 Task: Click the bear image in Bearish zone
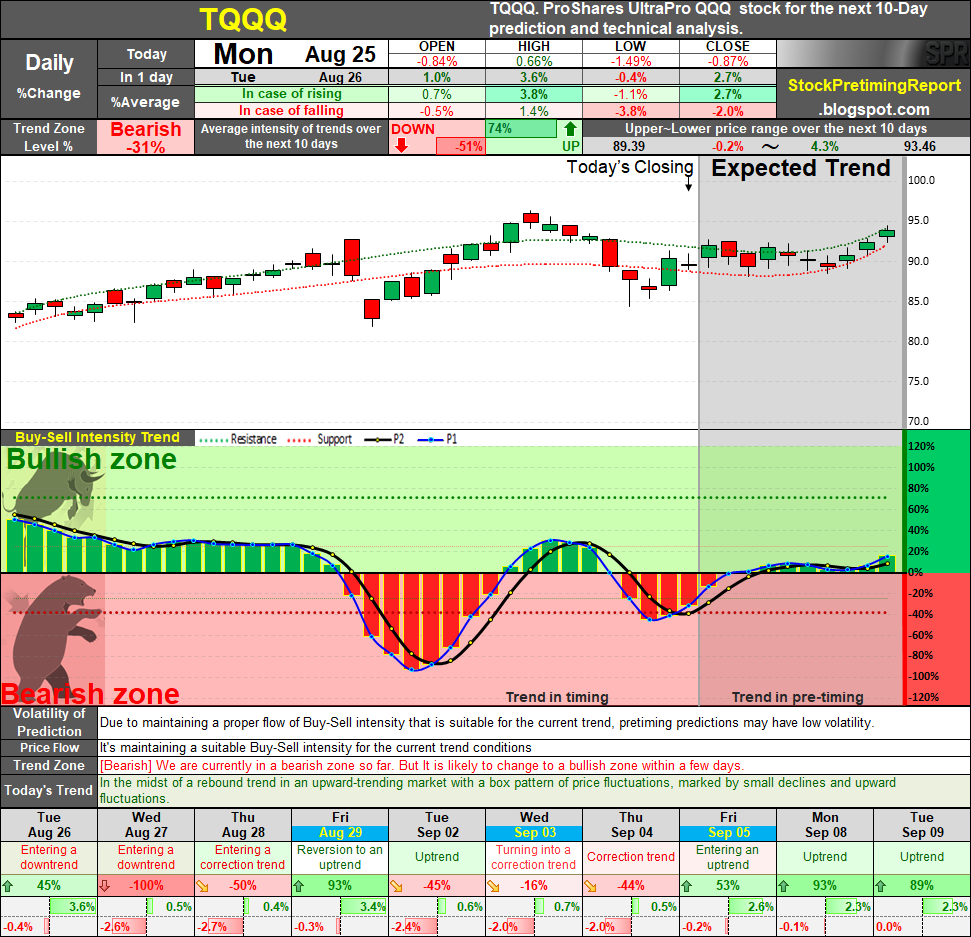pyautogui.click(x=54, y=633)
